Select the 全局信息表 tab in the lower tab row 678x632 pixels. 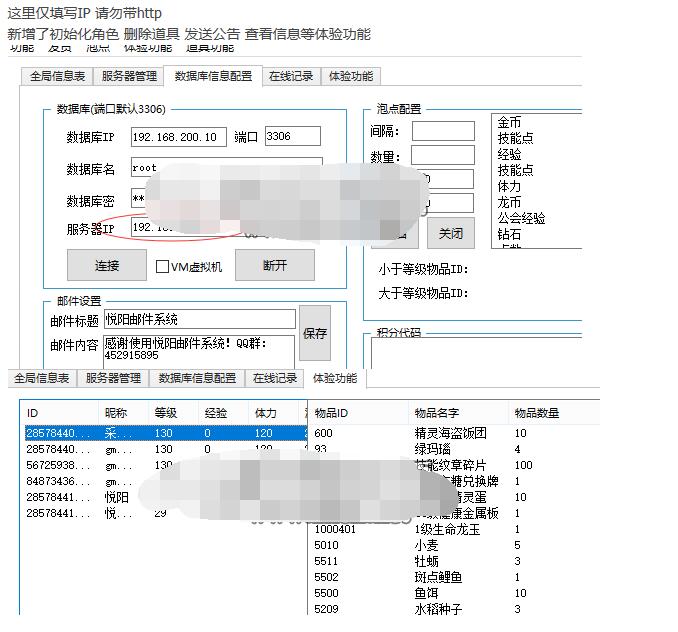[x=41, y=379]
